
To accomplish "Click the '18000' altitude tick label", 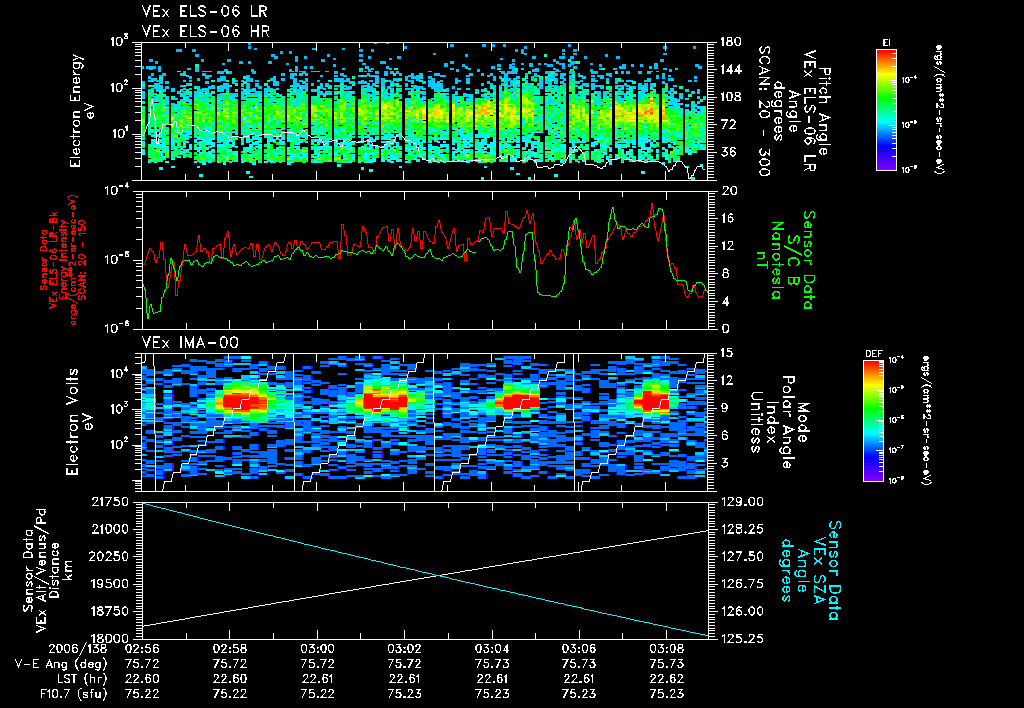I will click(111, 639).
